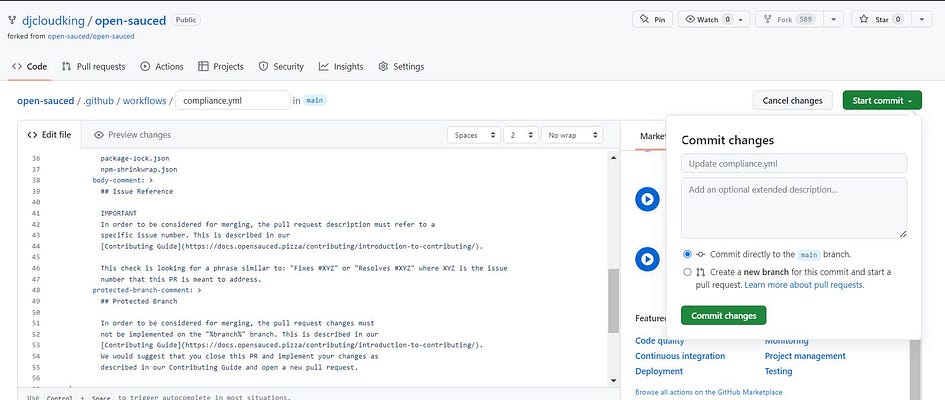Screen dimensions: 945x400
Task: Click the main branch label
Action: point(315,101)
